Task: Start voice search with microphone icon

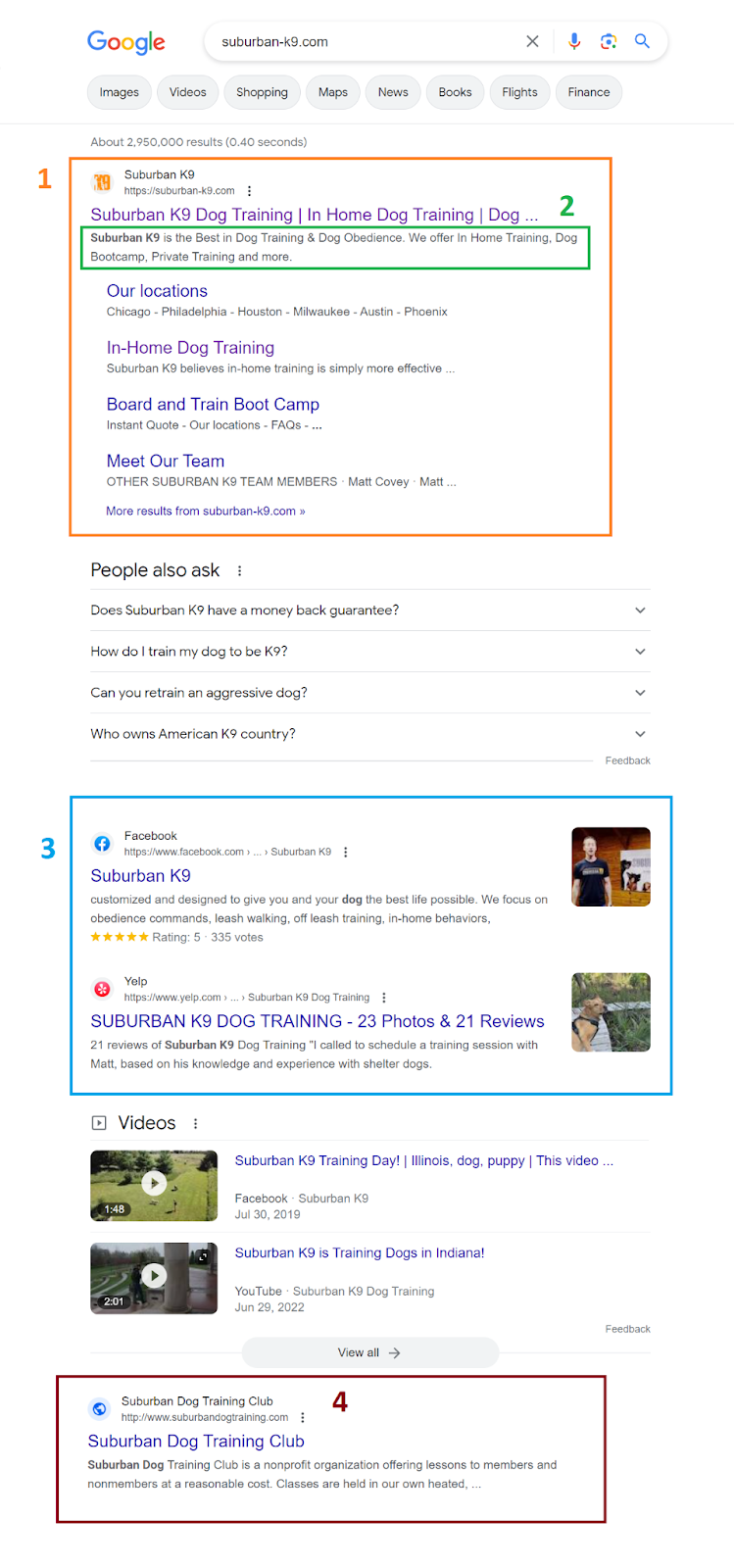Action: (x=574, y=41)
